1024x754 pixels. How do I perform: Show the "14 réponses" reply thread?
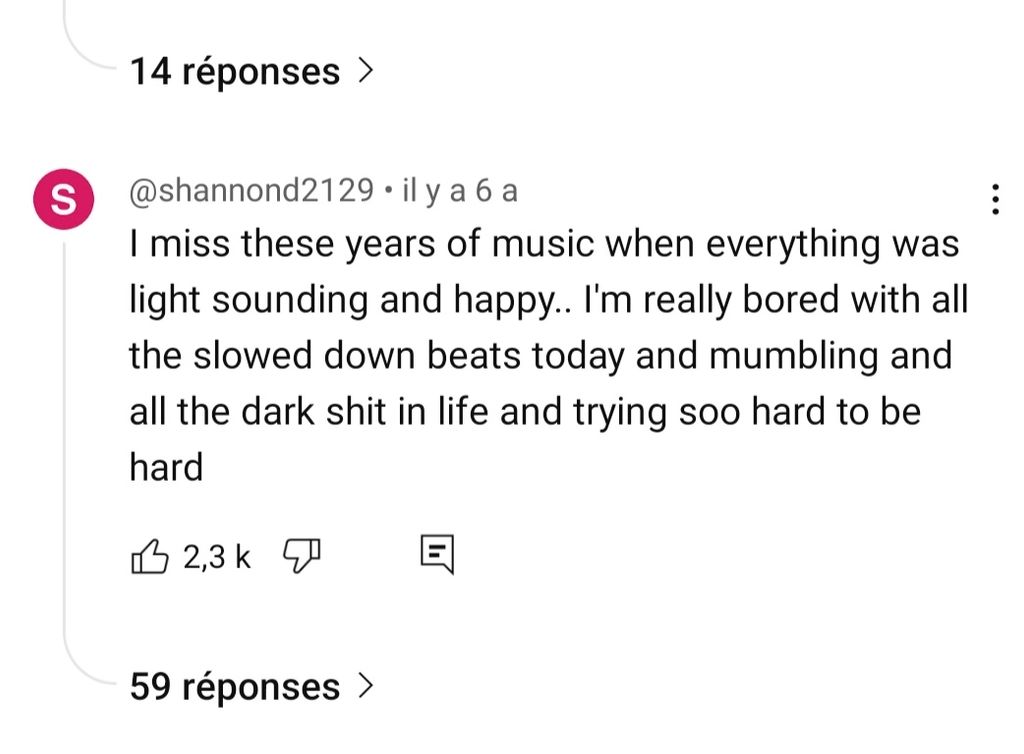(235, 72)
